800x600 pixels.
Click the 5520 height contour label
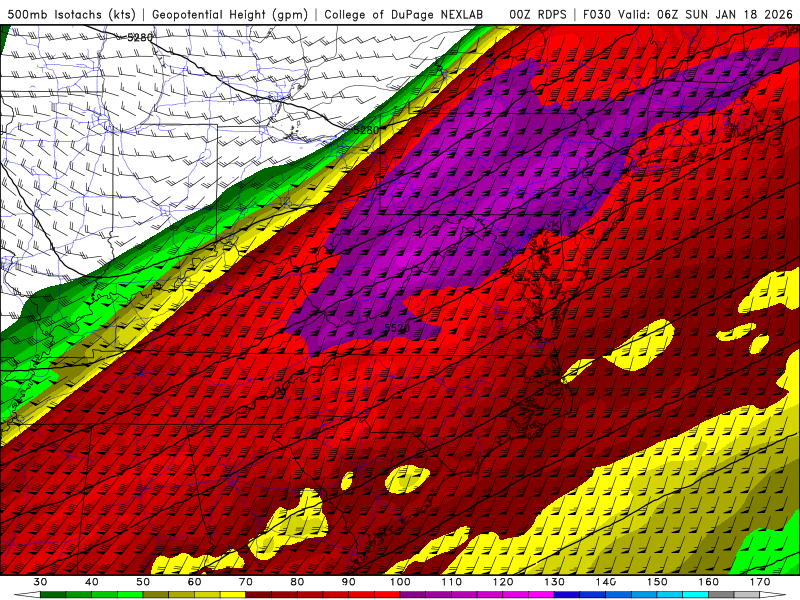(396, 328)
